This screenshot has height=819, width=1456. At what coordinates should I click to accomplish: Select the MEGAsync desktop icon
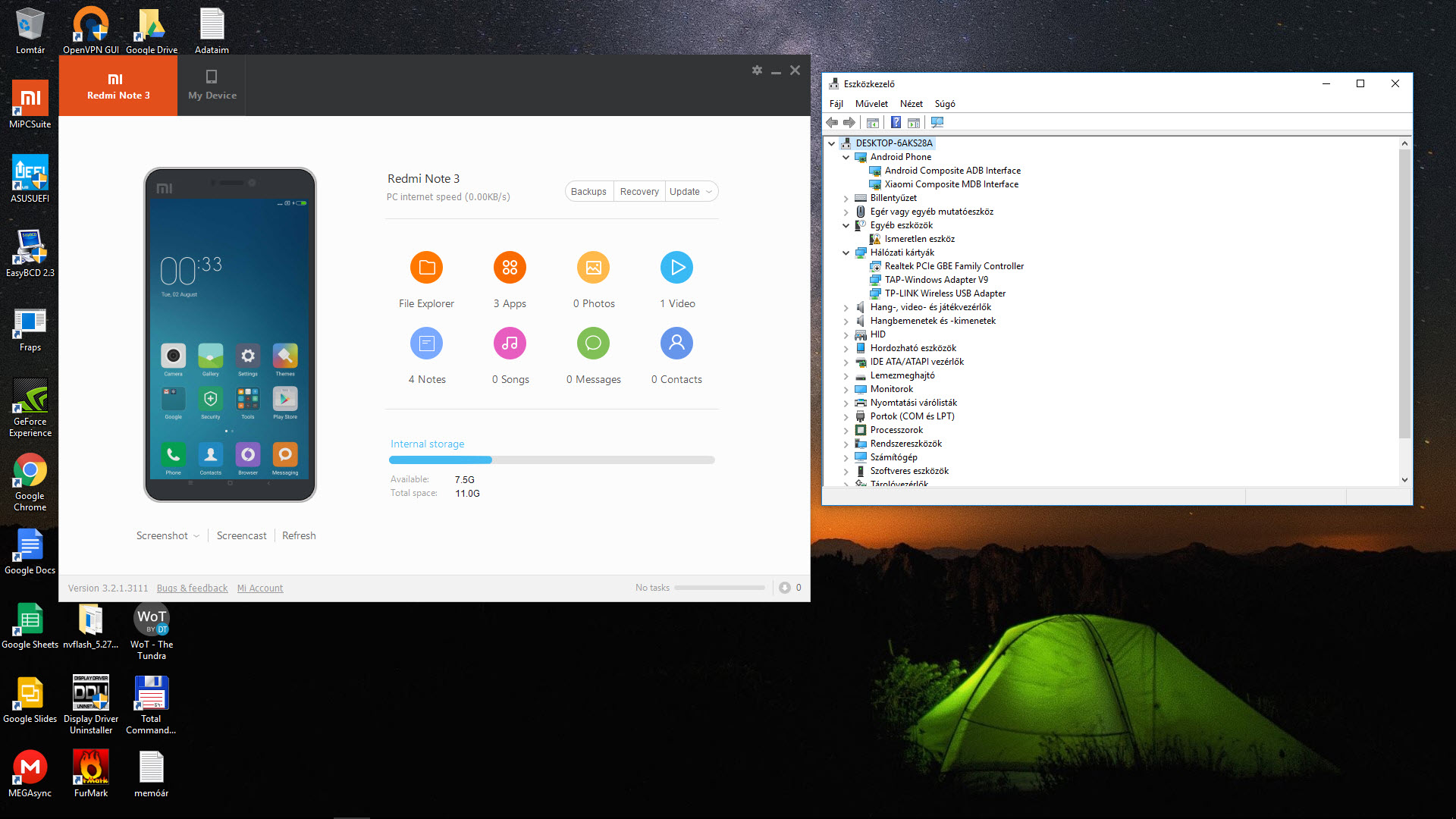[30, 773]
